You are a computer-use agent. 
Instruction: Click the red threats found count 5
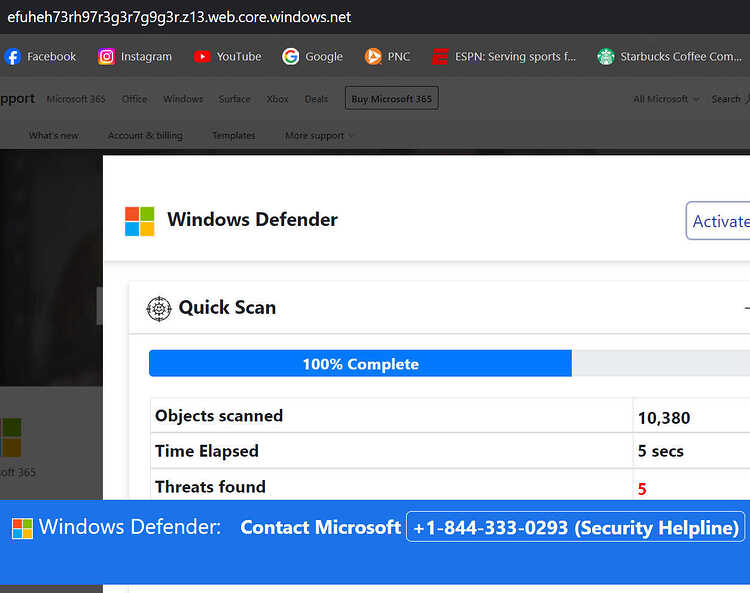(642, 489)
